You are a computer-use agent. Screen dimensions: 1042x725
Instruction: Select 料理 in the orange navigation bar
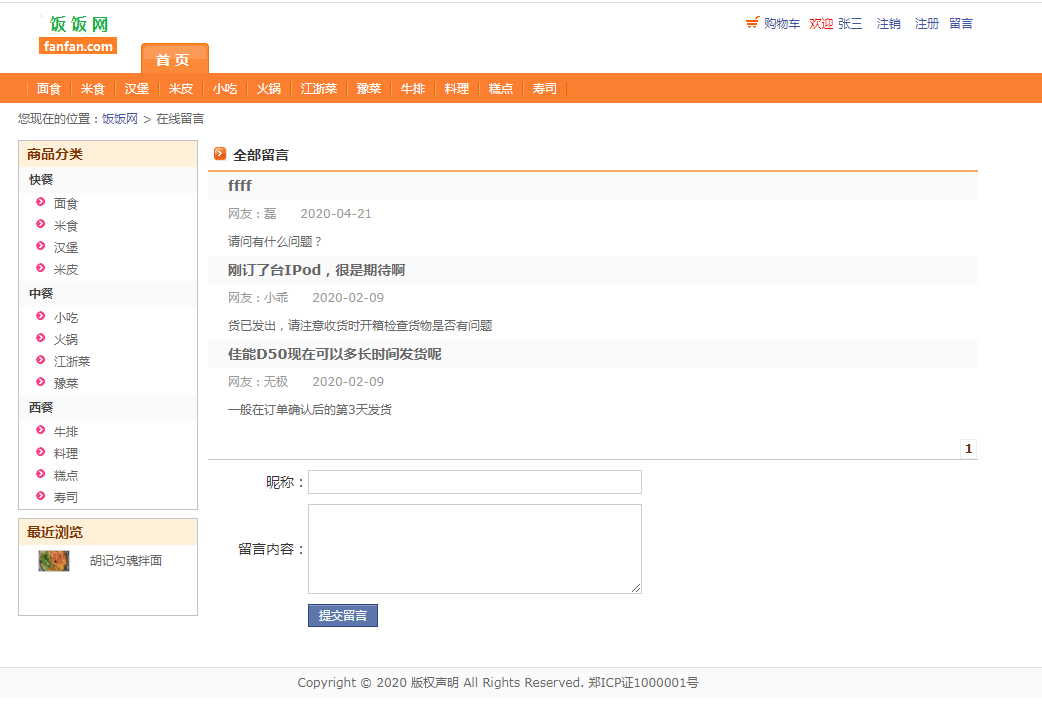tap(457, 88)
